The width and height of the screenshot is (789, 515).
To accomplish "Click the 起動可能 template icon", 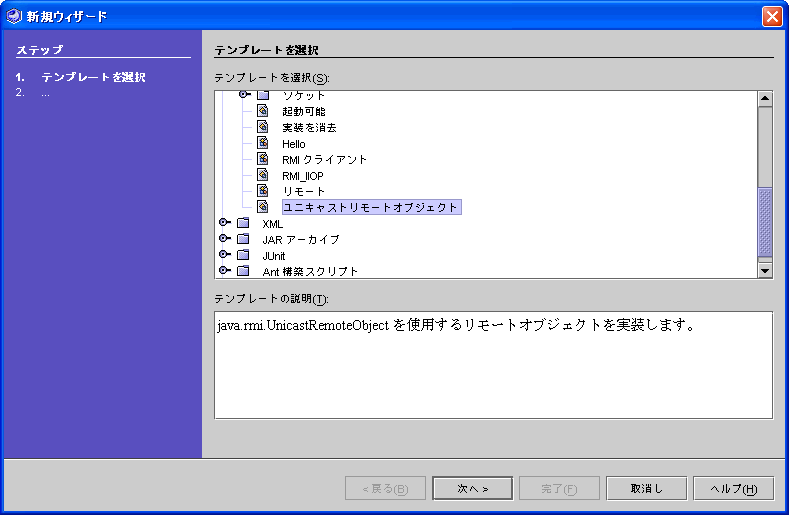I will (263, 111).
